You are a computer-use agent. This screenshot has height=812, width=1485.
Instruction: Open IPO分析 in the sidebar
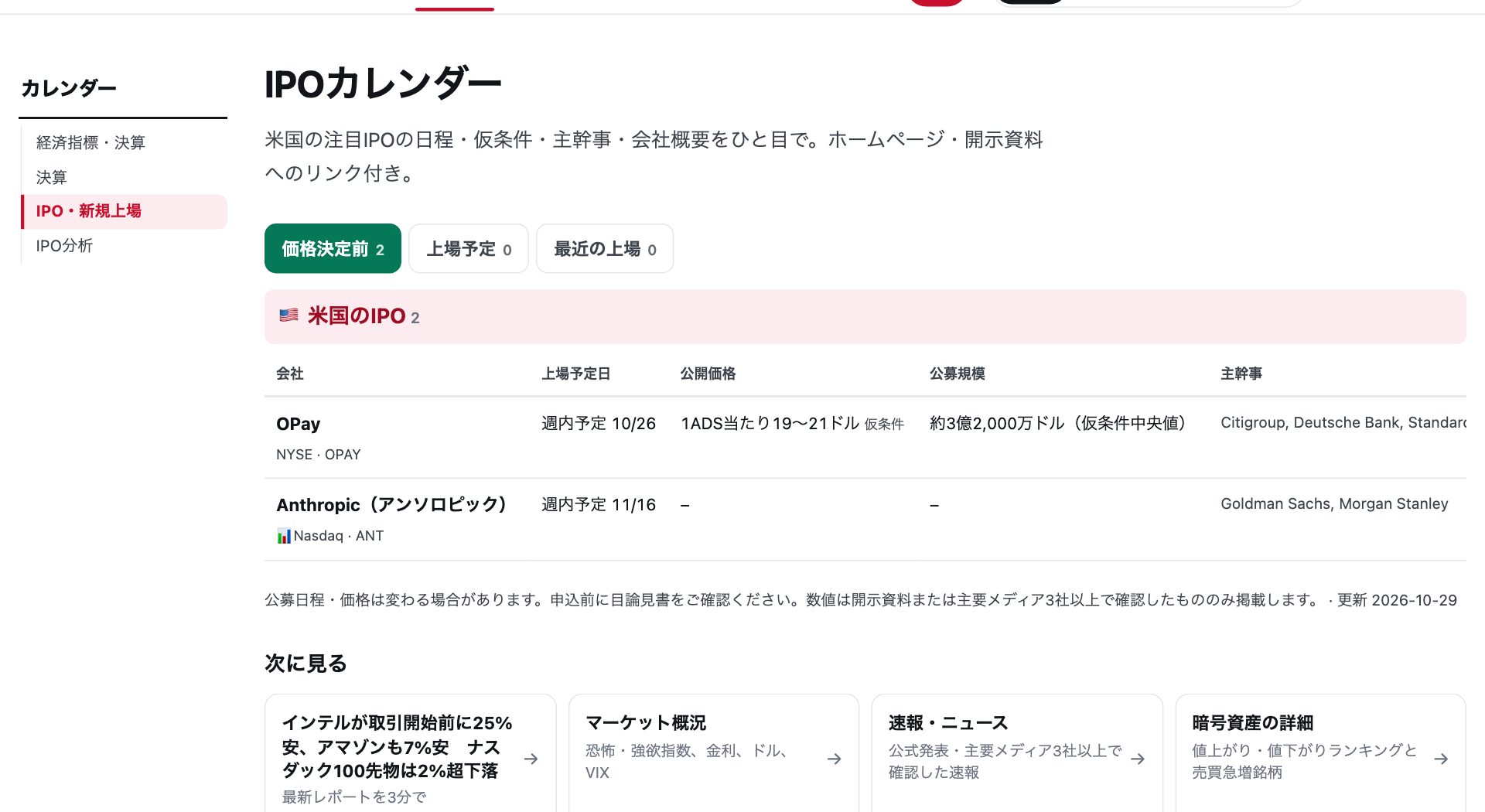(64, 246)
